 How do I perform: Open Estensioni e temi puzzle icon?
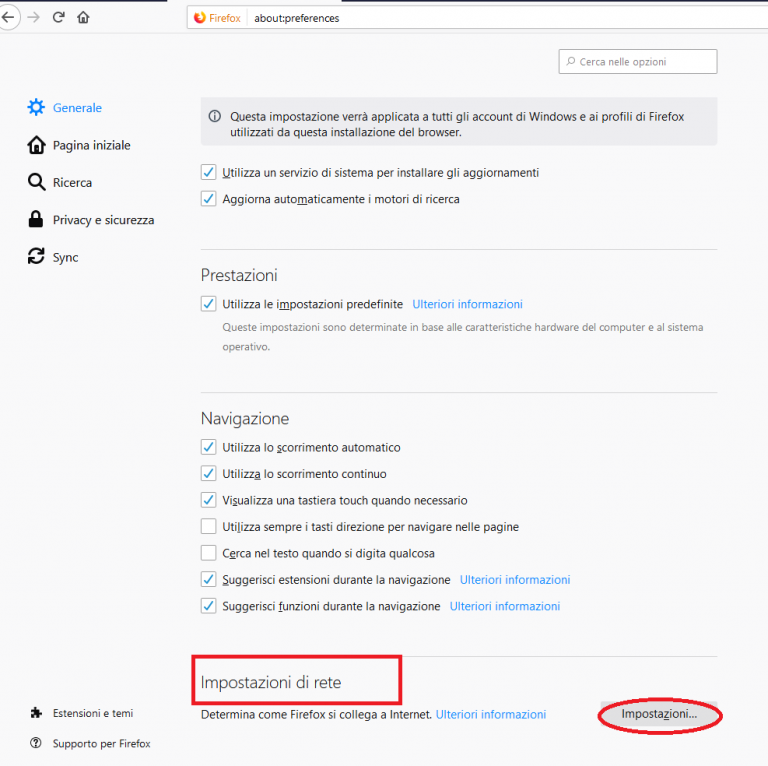[x=36, y=713]
